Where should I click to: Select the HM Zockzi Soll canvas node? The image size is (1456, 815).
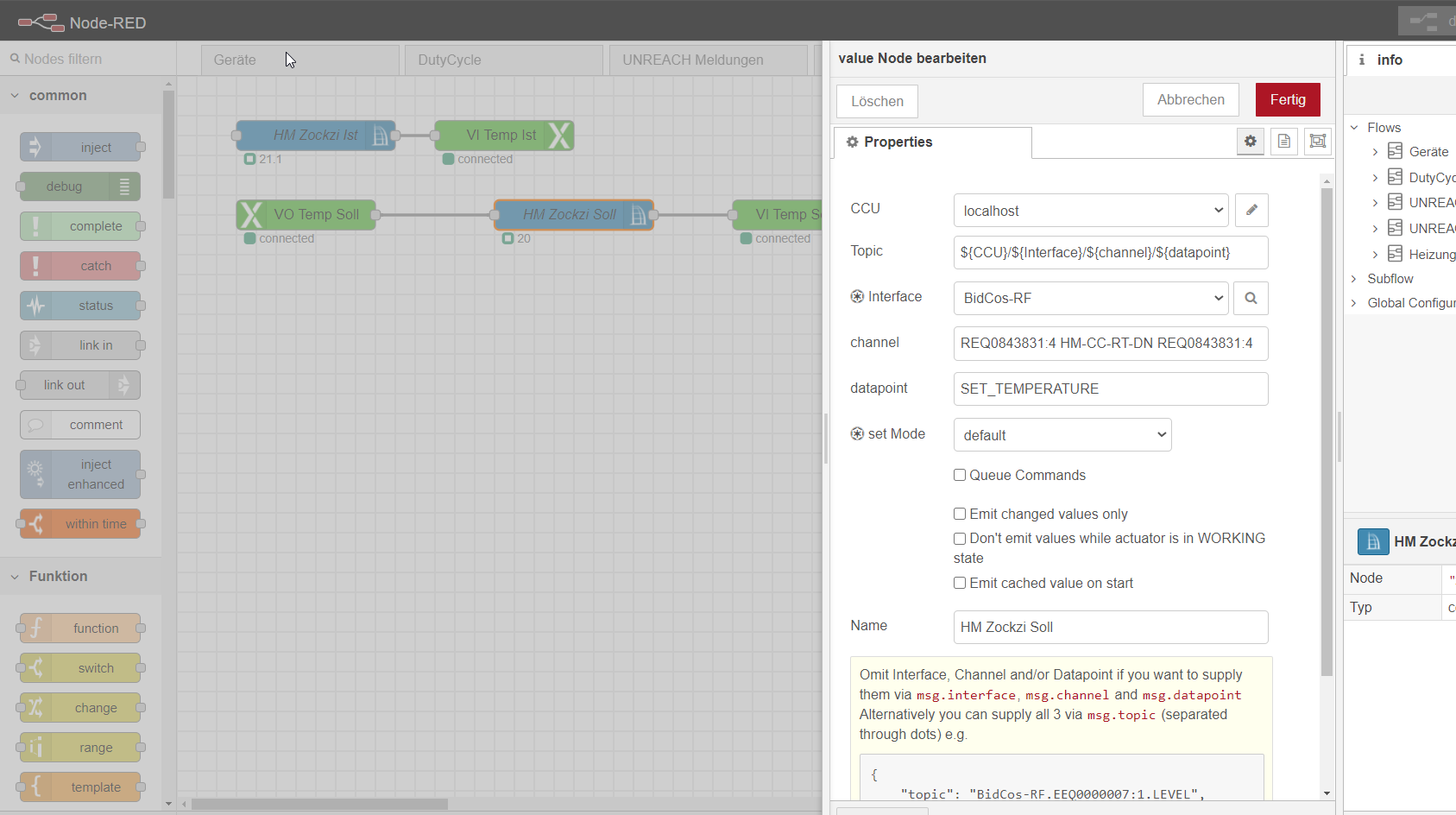pos(574,215)
